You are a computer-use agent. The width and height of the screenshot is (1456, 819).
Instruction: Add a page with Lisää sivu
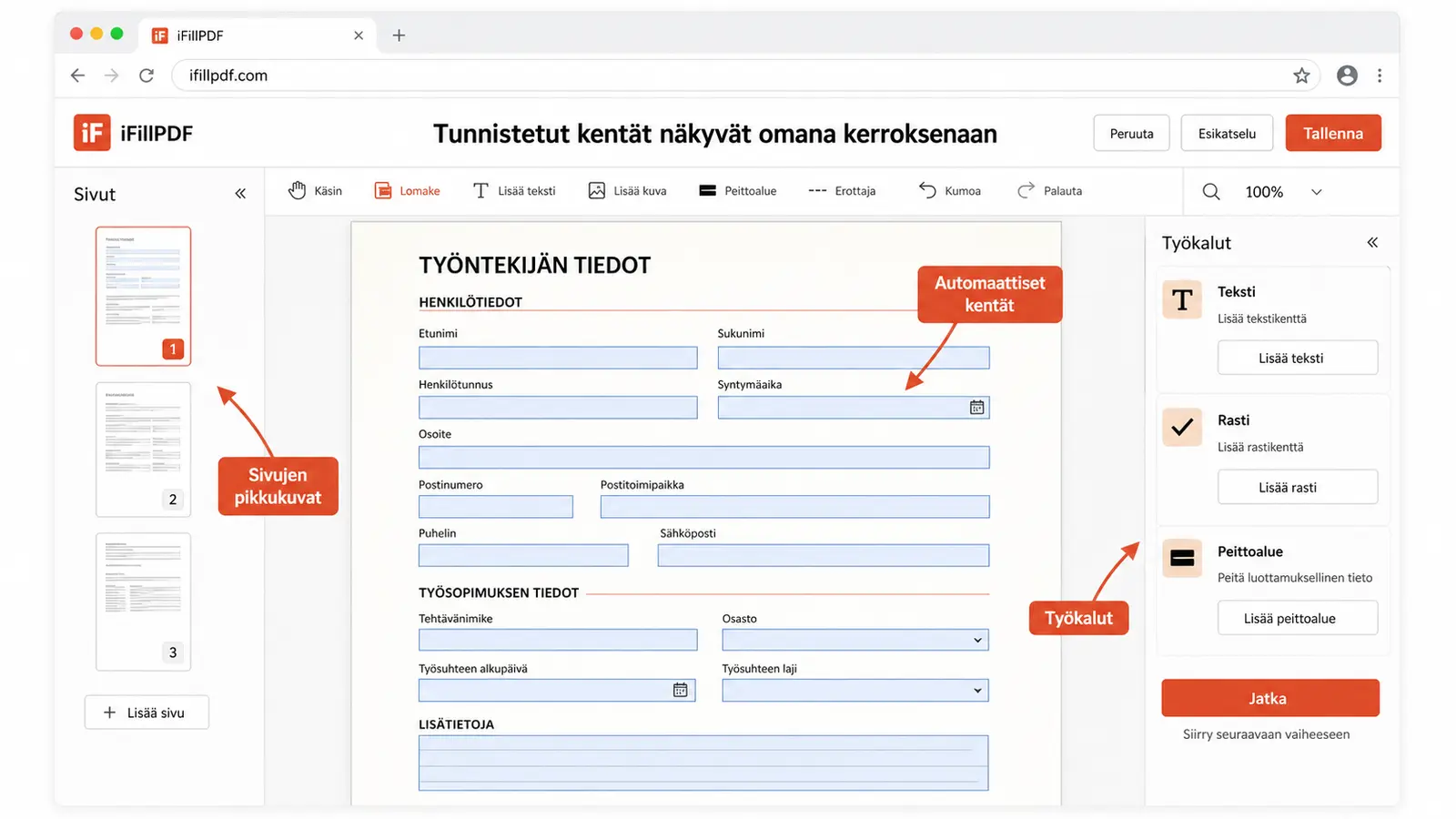[x=147, y=713]
